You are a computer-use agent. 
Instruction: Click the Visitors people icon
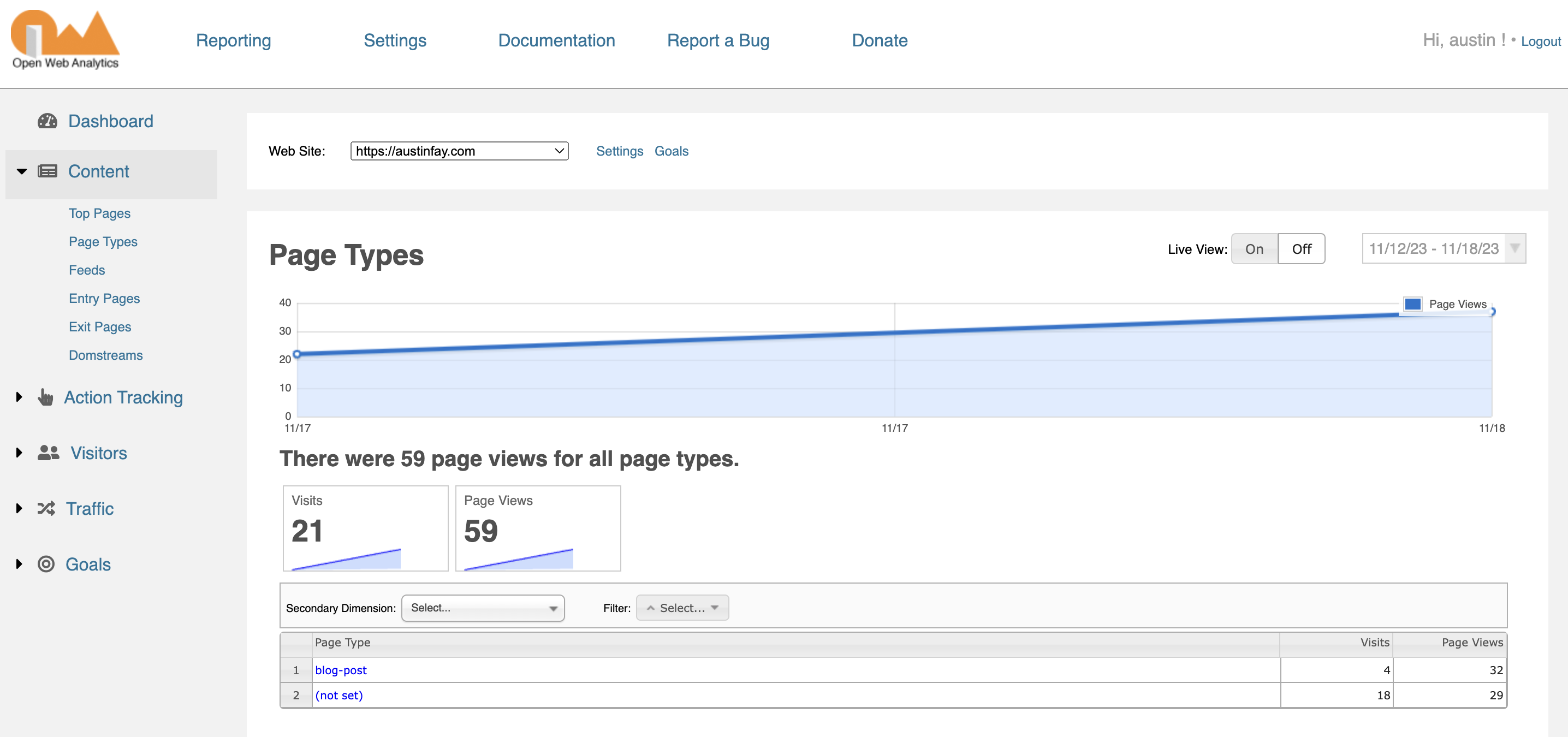(48, 453)
